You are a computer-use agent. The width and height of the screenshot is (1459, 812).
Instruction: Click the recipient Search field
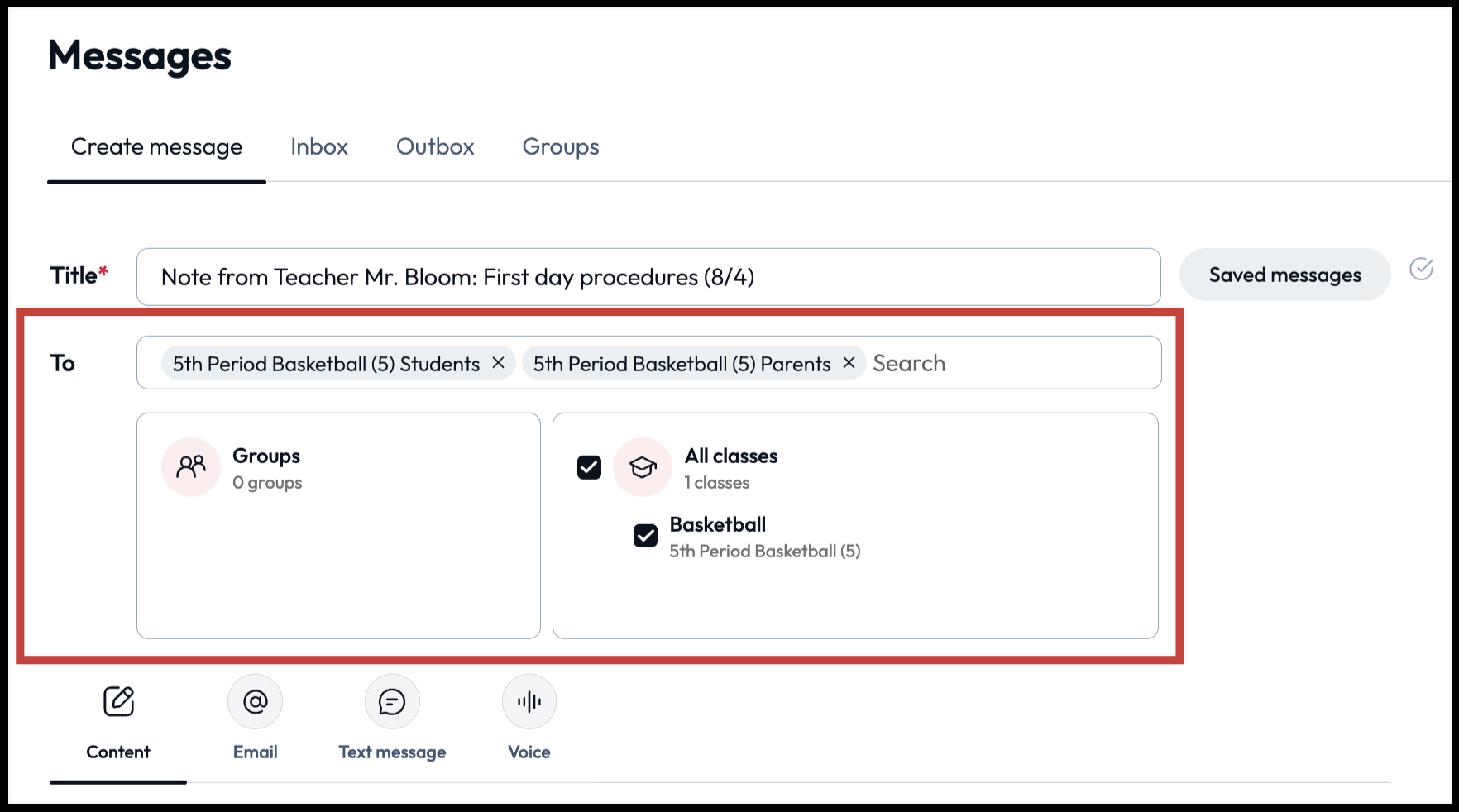point(1009,363)
